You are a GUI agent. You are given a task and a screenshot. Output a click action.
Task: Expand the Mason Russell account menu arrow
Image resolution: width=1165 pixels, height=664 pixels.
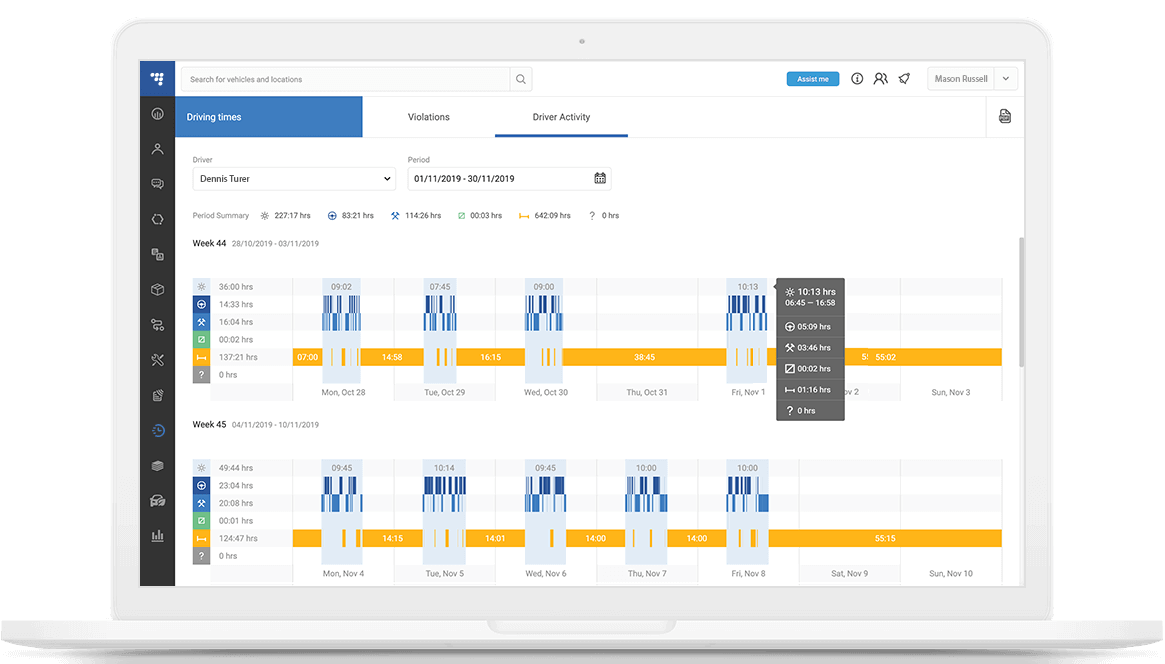click(1005, 79)
